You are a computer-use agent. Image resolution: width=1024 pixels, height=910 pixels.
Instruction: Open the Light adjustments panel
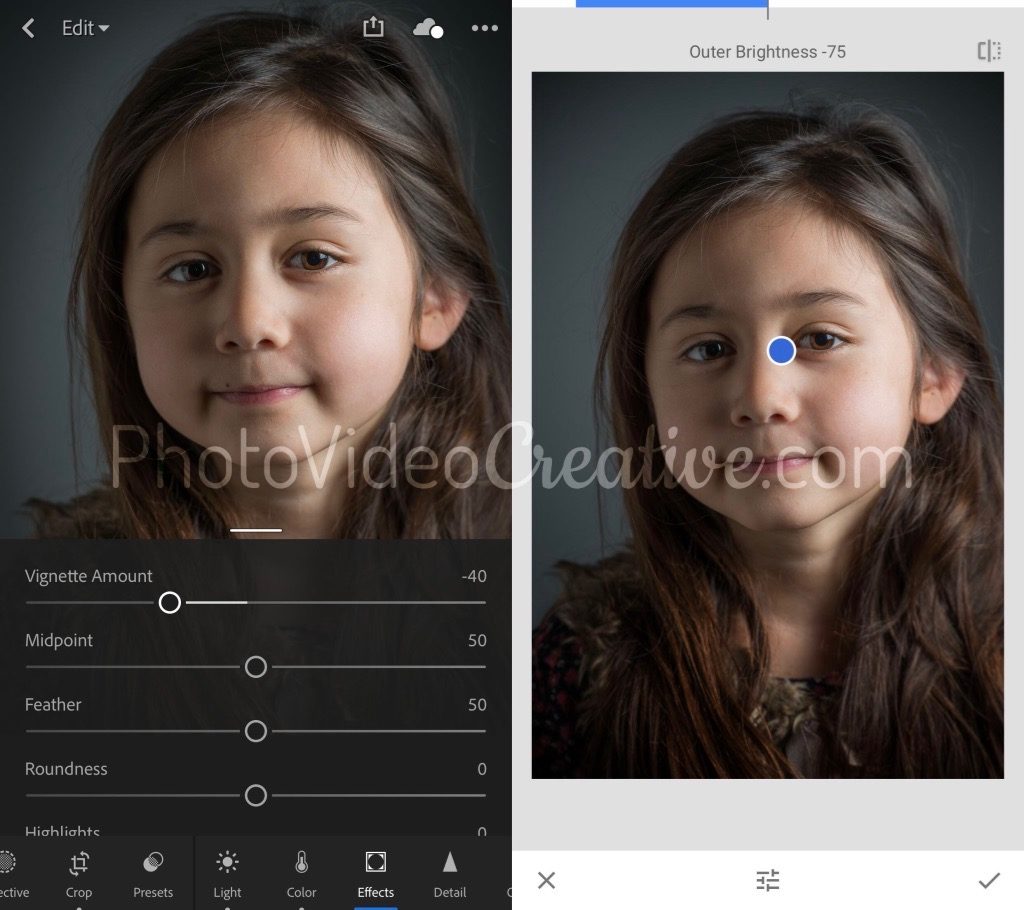tap(227, 871)
